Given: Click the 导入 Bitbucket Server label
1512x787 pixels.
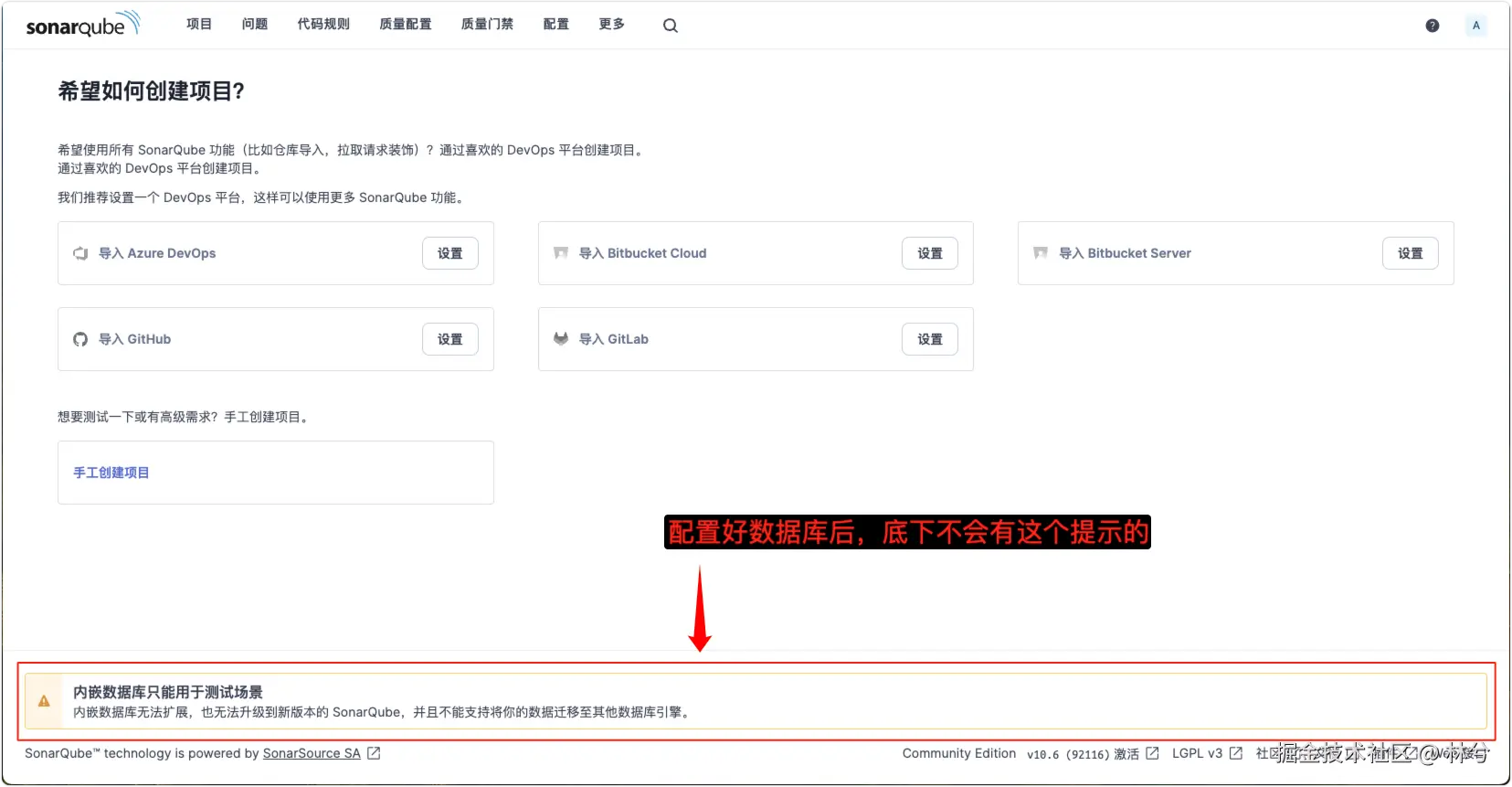Looking at the screenshot, I should [x=1126, y=253].
